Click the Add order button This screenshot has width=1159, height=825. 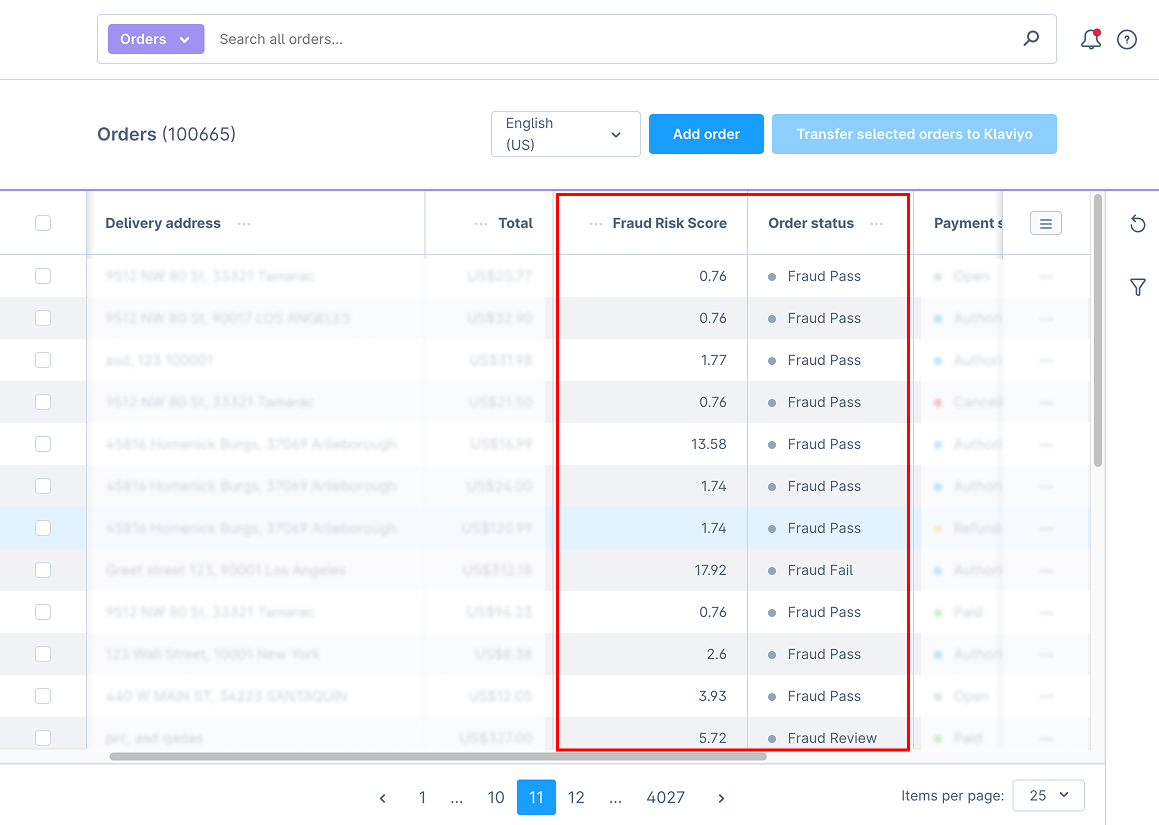[x=706, y=134]
